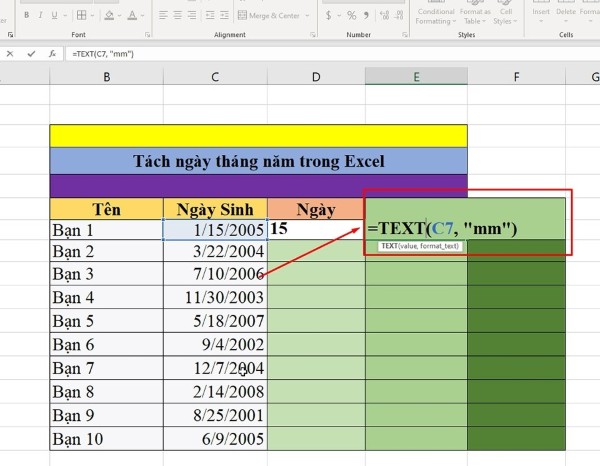Expand the Font Color dropdown arrow

[142, 16]
